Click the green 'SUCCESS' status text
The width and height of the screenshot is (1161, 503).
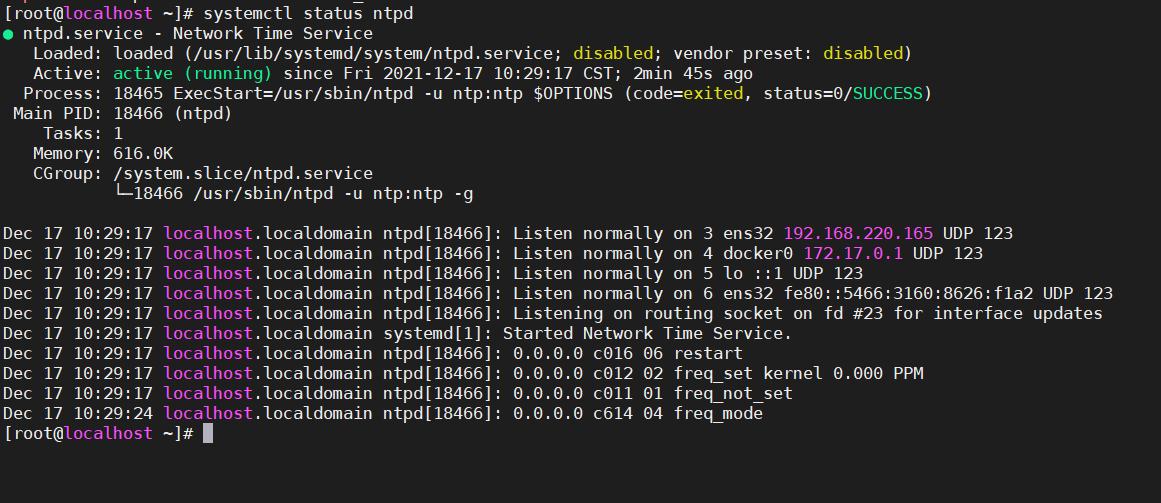point(888,93)
